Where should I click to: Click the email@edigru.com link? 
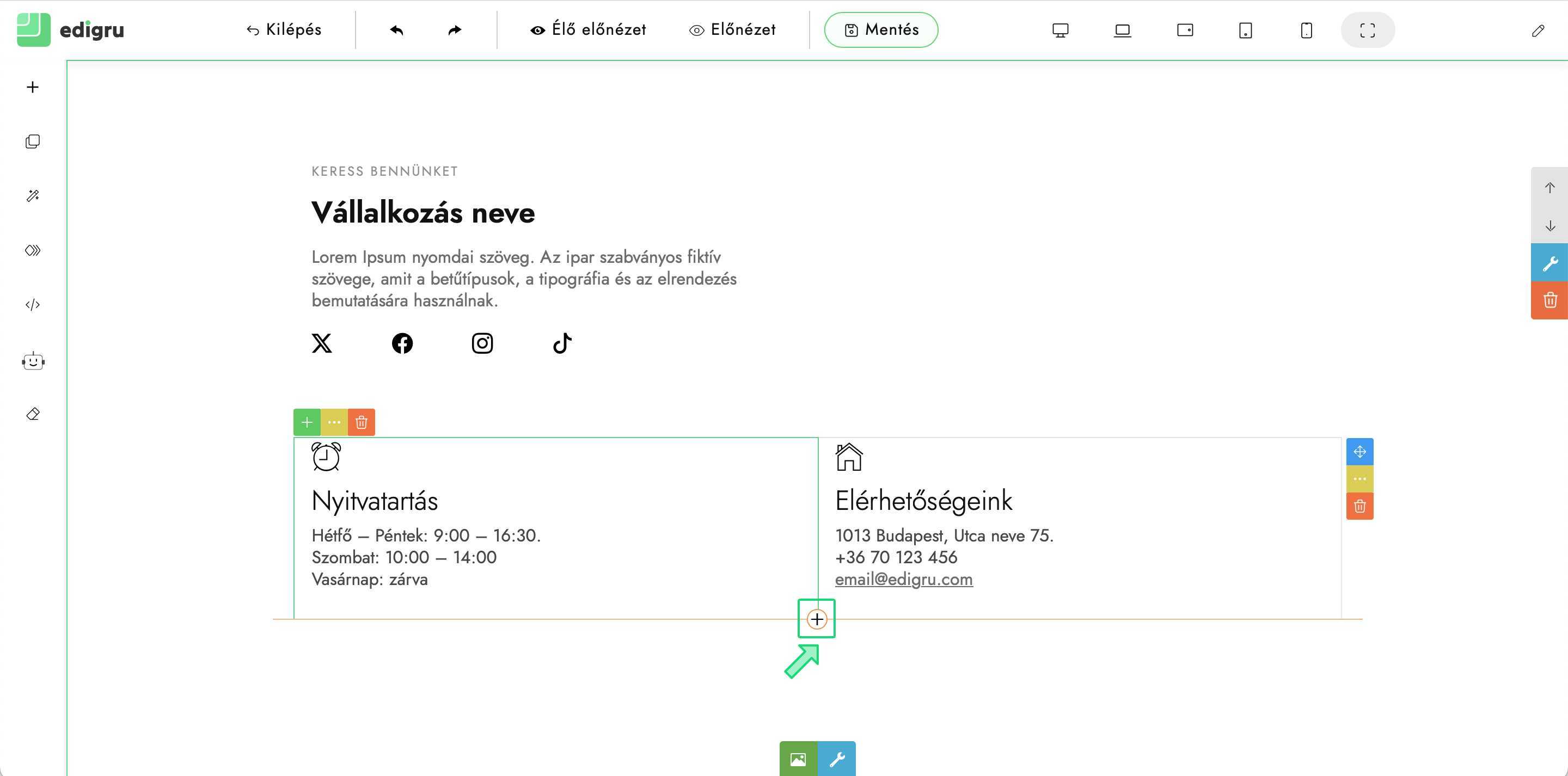pos(903,580)
